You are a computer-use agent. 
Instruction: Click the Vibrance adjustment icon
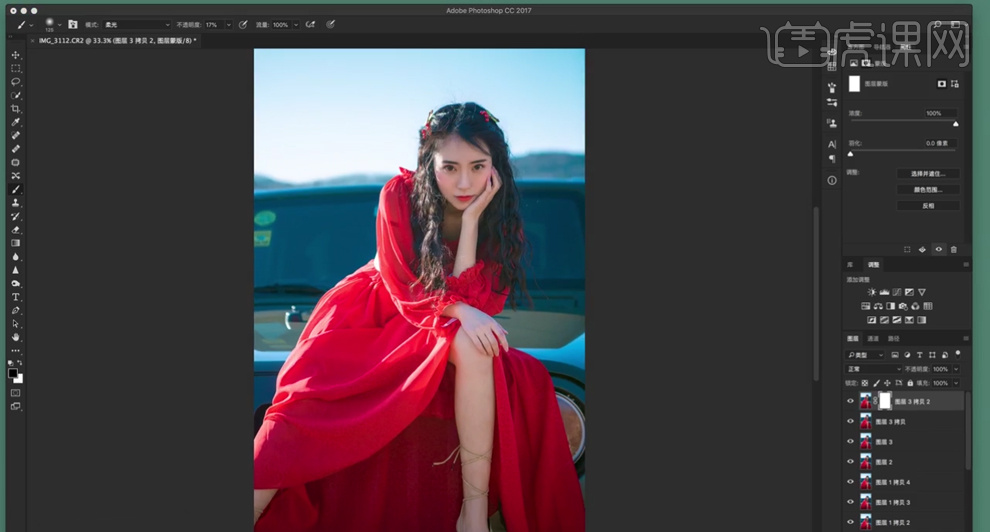922,292
